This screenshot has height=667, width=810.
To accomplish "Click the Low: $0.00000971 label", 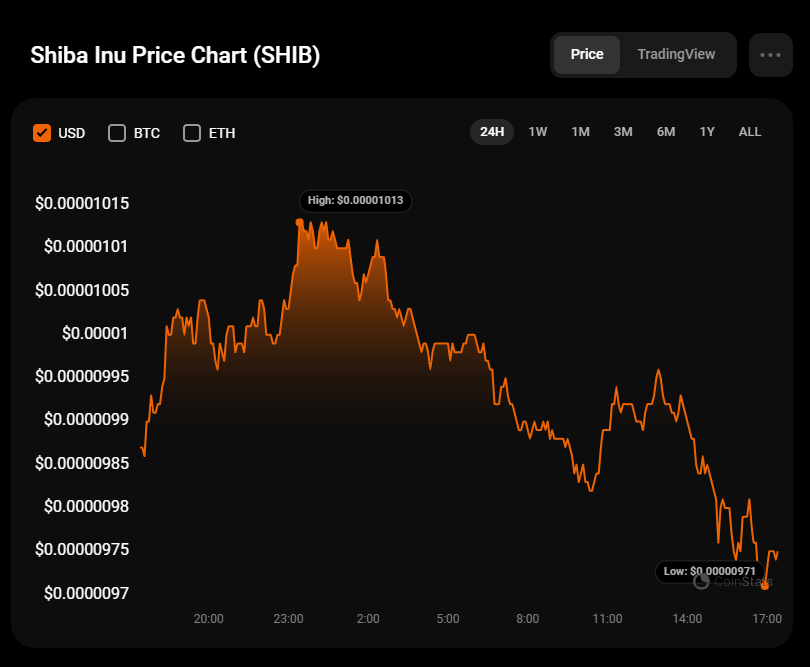I will tap(710, 571).
